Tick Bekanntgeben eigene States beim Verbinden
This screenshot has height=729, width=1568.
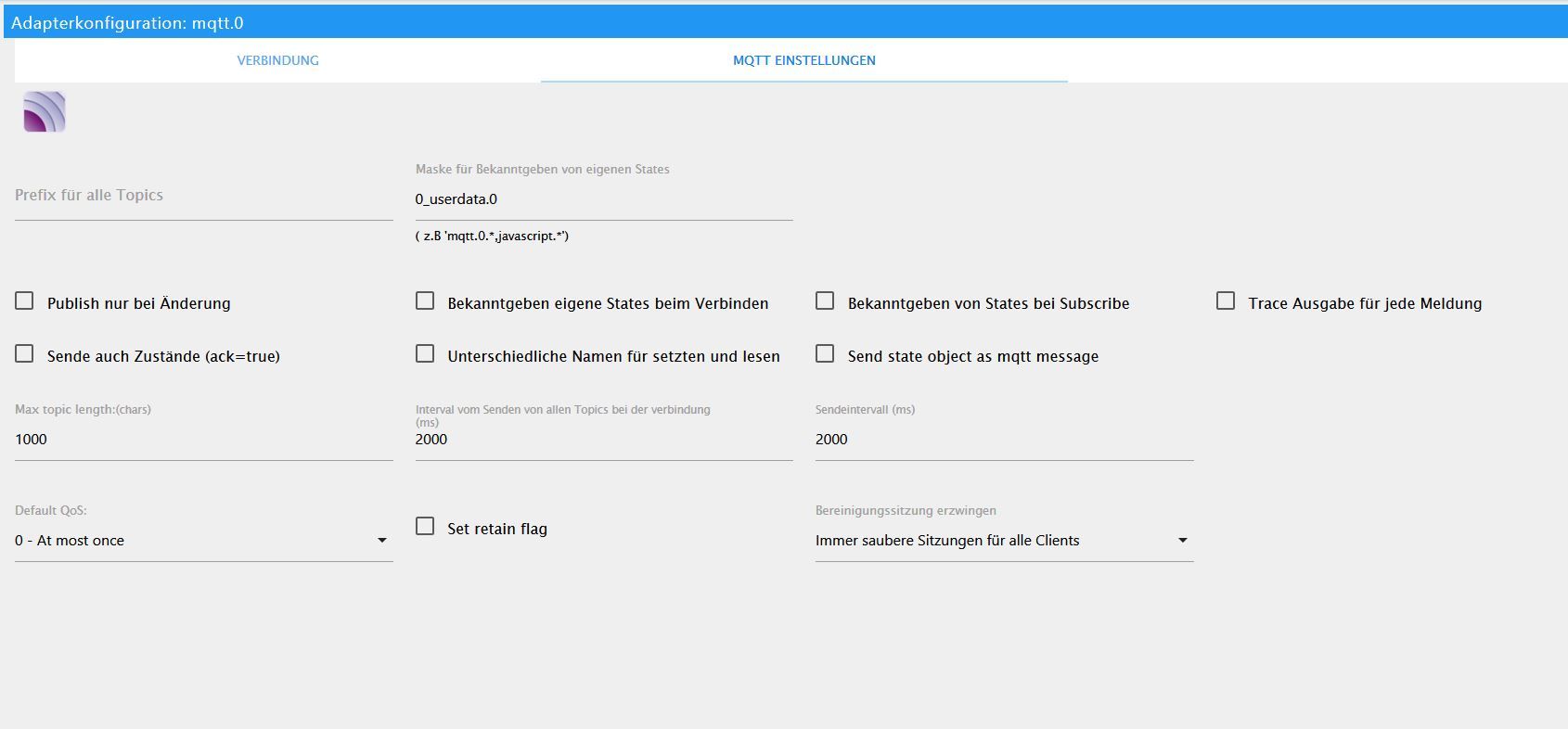[x=425, y=301]
